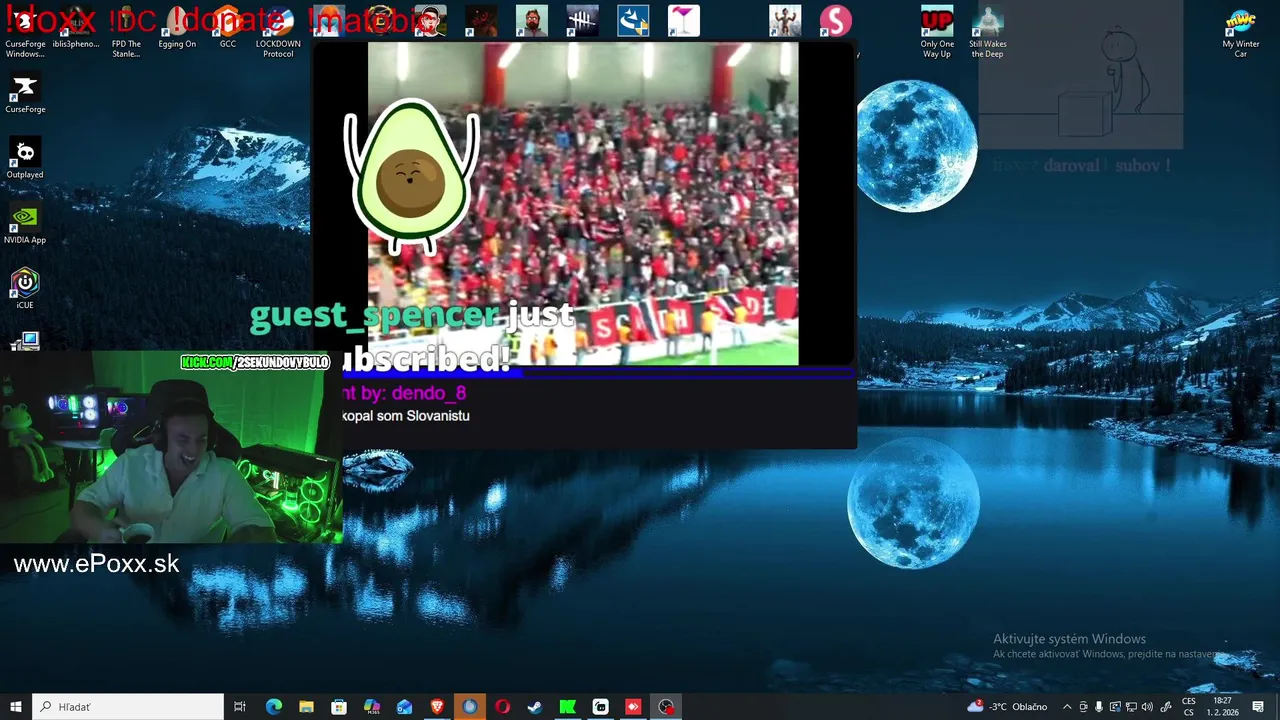Open the Meet Now camera tray icon

[x=1083, y=707]
